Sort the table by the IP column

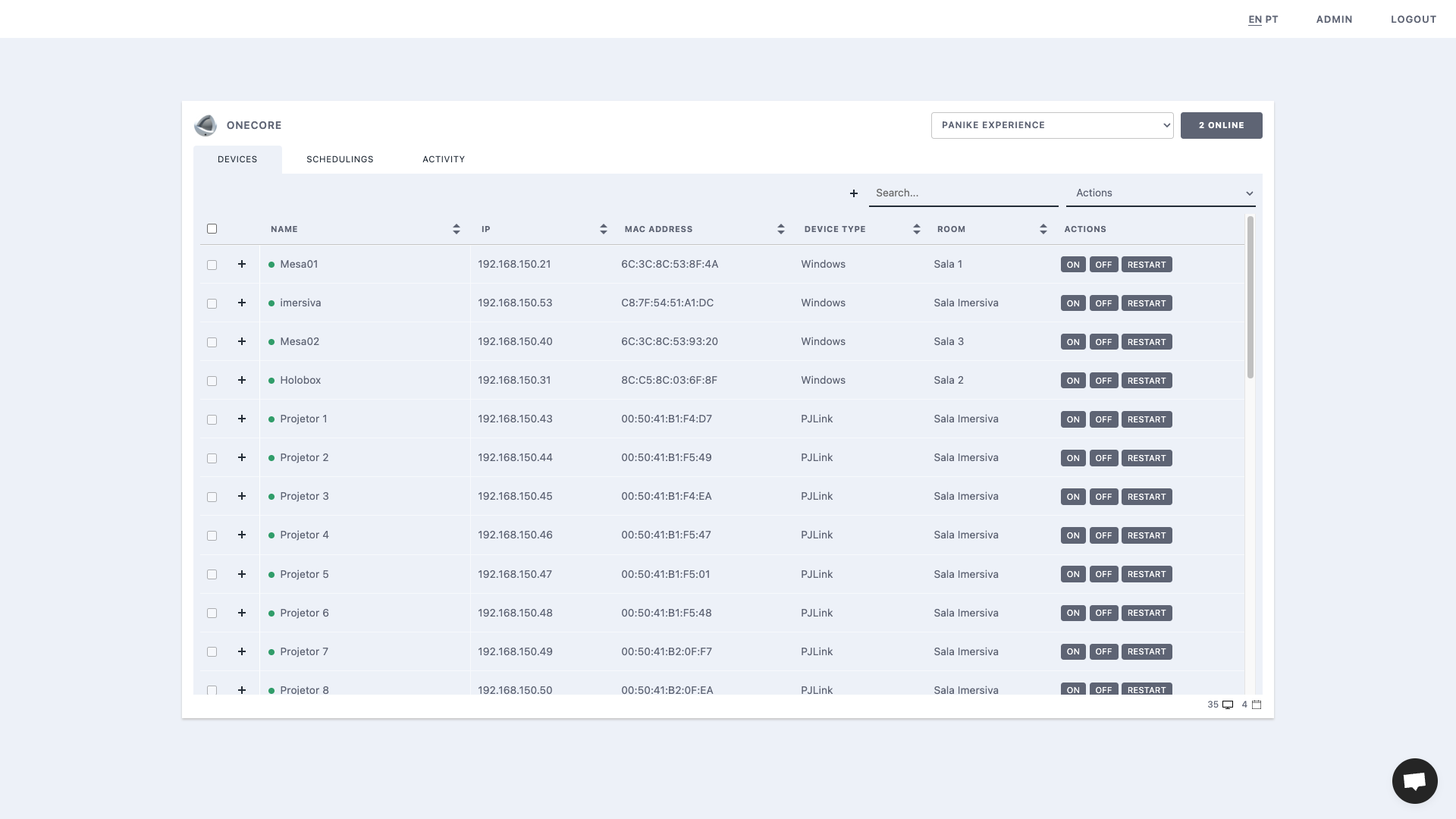(604, 229)
